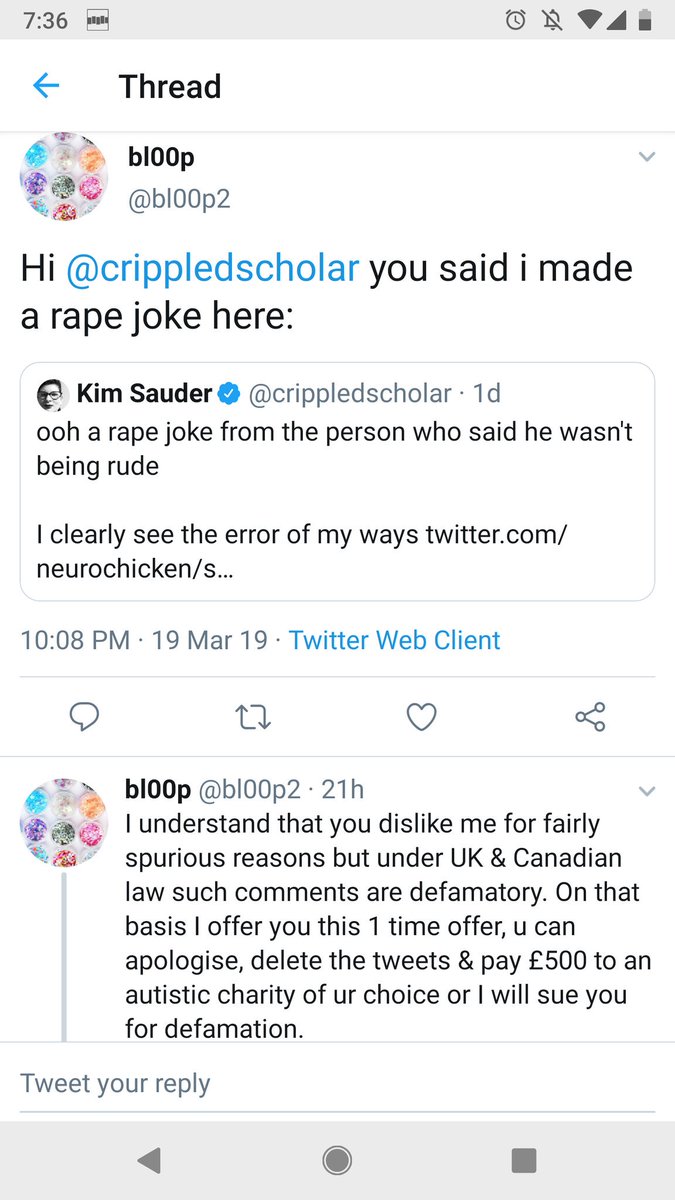
Task: Open the Twitter Web Client link
Action: point(394,640)
